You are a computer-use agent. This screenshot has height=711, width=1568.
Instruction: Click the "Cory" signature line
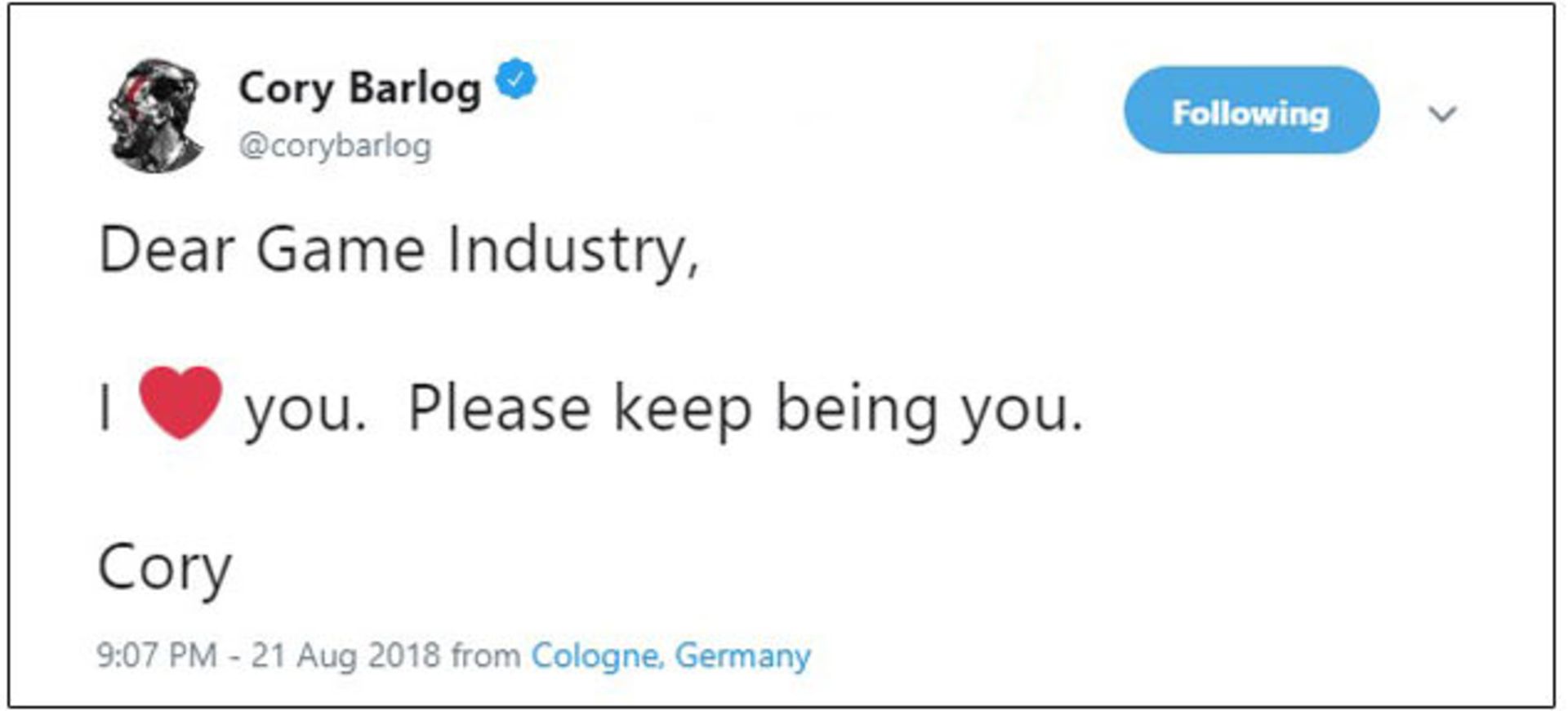pyautogui.click(x=165, y=568)
